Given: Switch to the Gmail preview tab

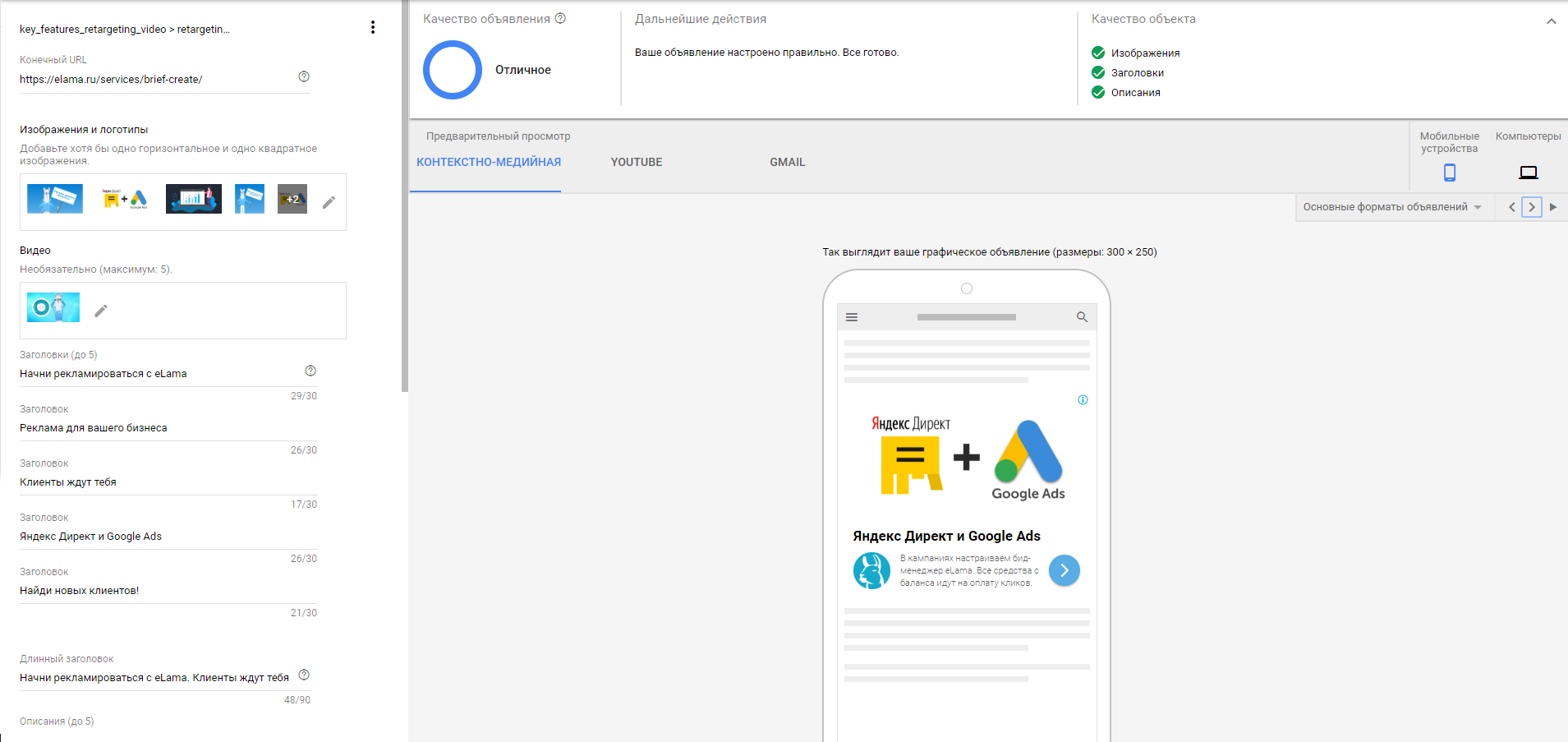Looking at the screenshot, I should click(x=787, y=162).
